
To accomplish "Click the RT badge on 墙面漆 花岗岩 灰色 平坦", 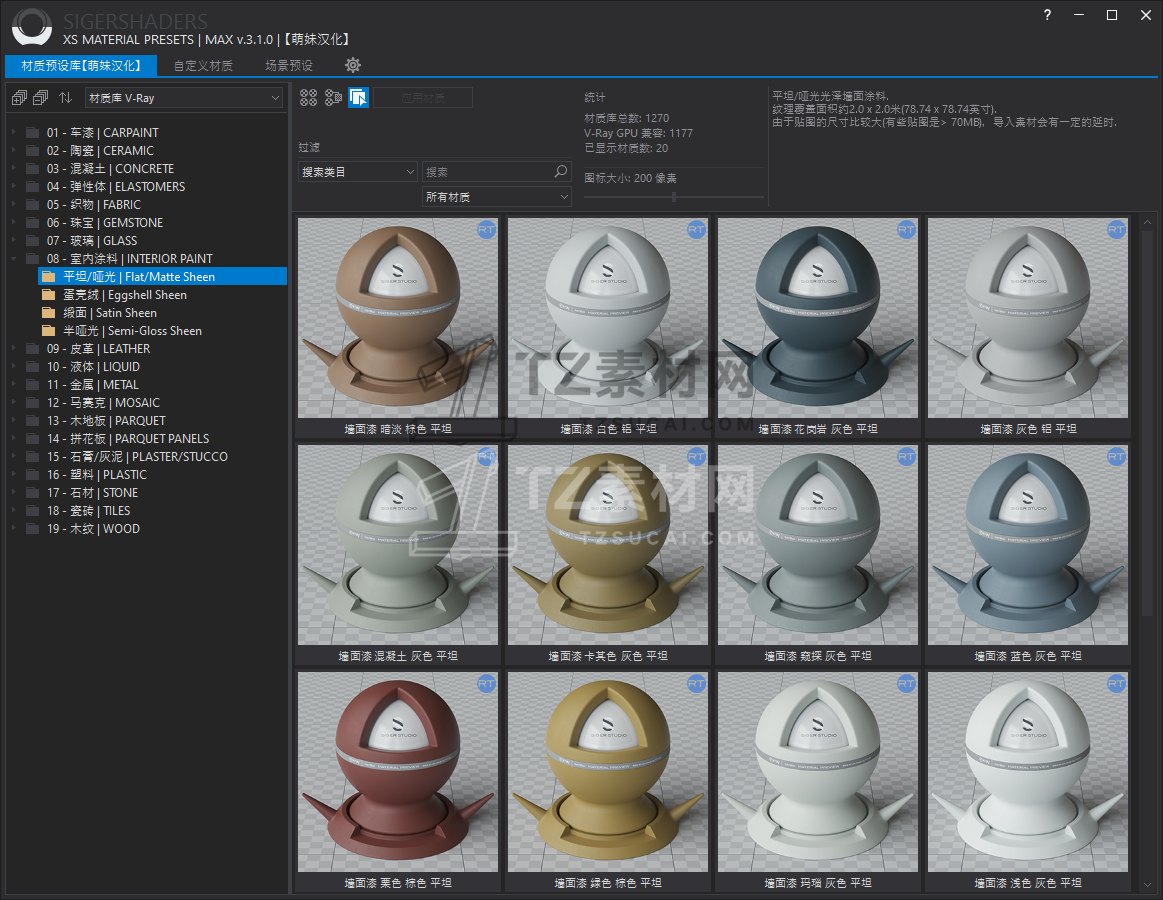I will [x=906, y=230].
